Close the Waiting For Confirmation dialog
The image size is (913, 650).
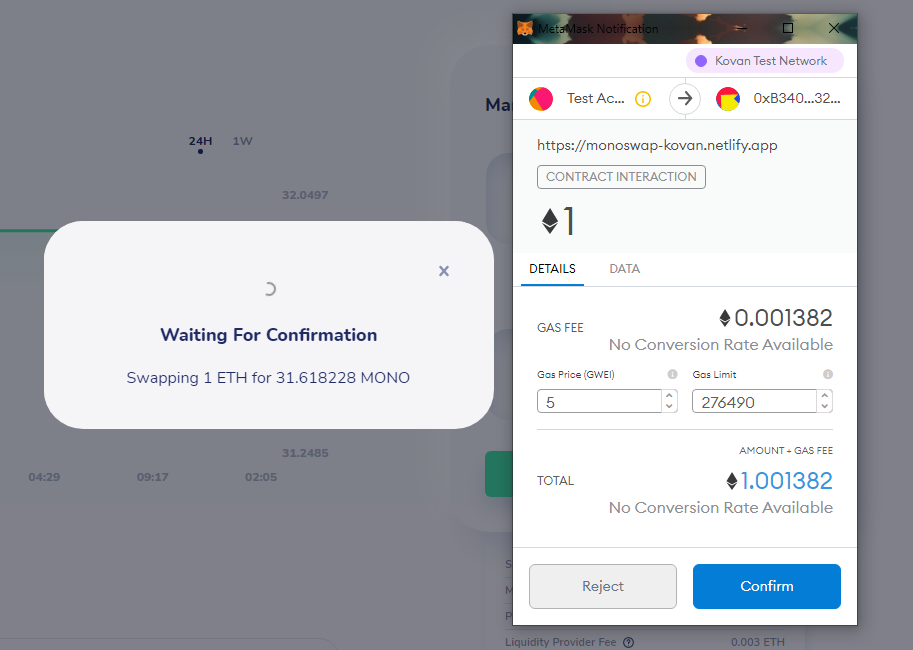point(444,271)
